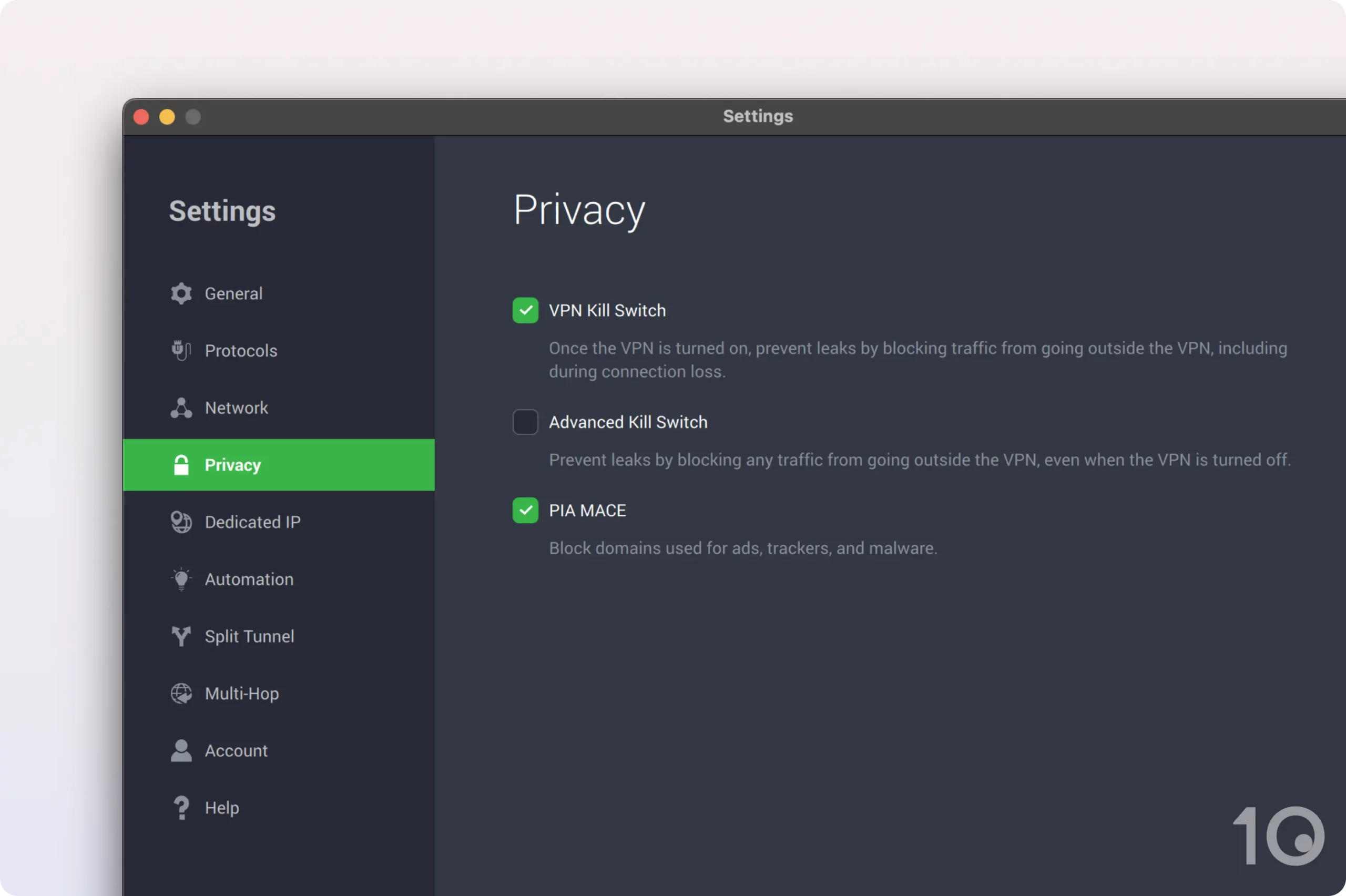Minimize the Settings window with yellow button
The image size is (1346, 896).
tap(167, 117)
